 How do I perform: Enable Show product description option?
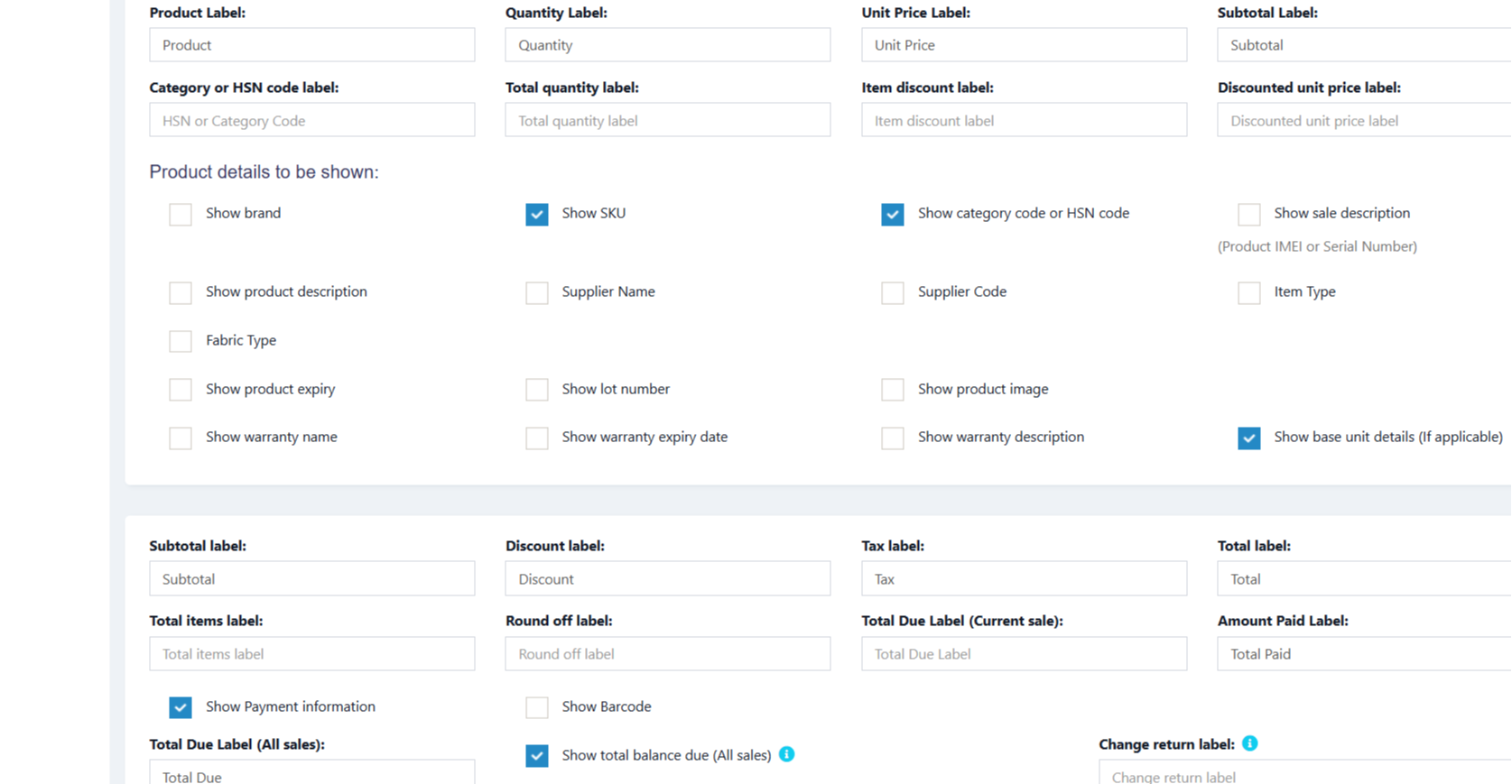point(181,292)
